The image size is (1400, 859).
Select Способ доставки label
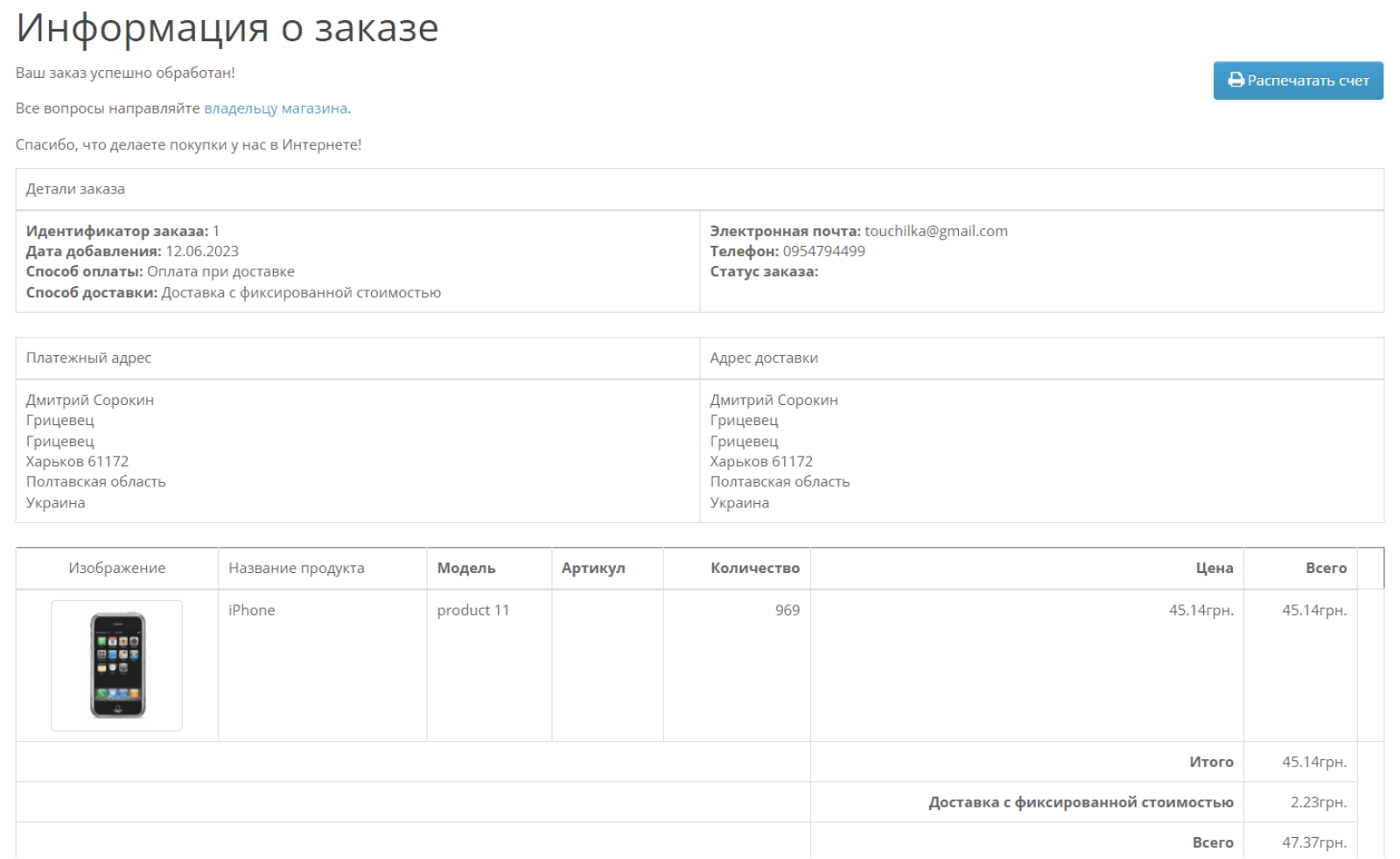point(92,292)
